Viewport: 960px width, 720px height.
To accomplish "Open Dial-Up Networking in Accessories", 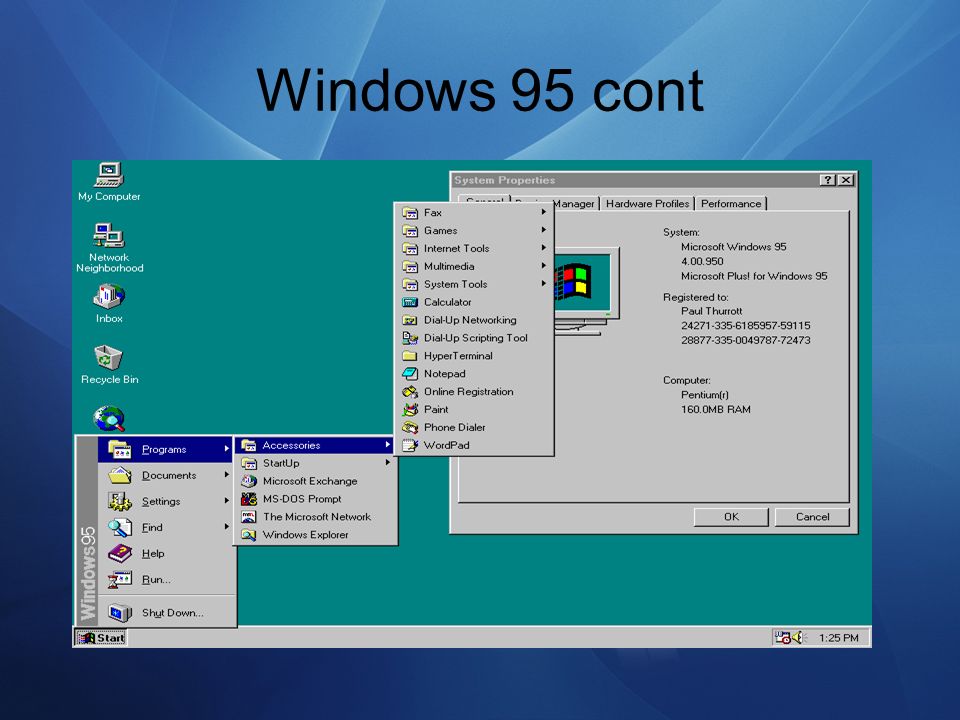I will 474,320.
